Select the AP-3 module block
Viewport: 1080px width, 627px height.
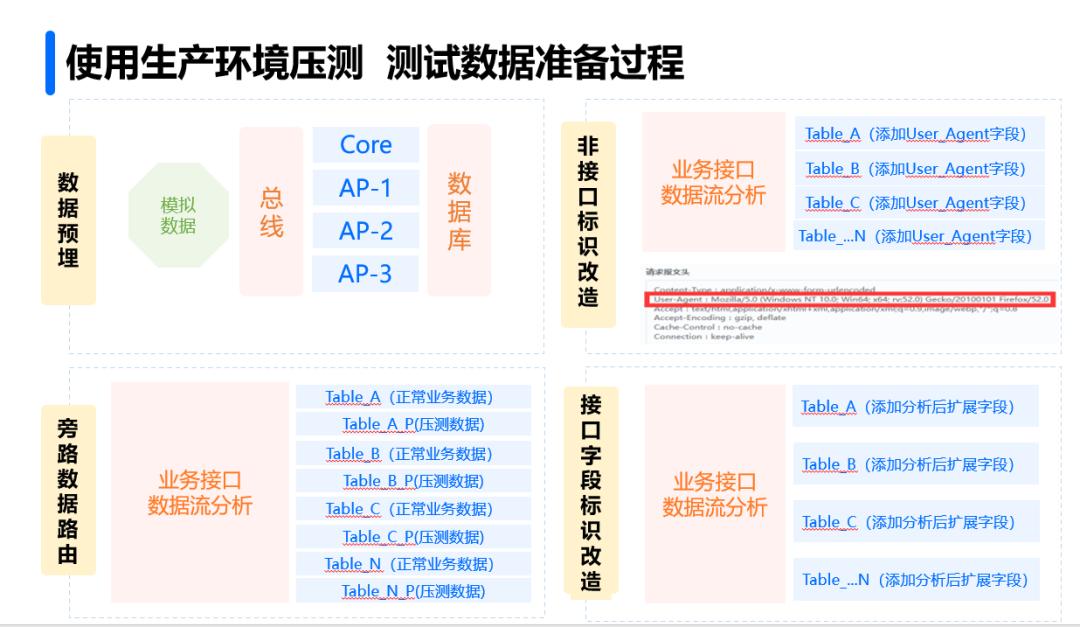tap(365, 272)
